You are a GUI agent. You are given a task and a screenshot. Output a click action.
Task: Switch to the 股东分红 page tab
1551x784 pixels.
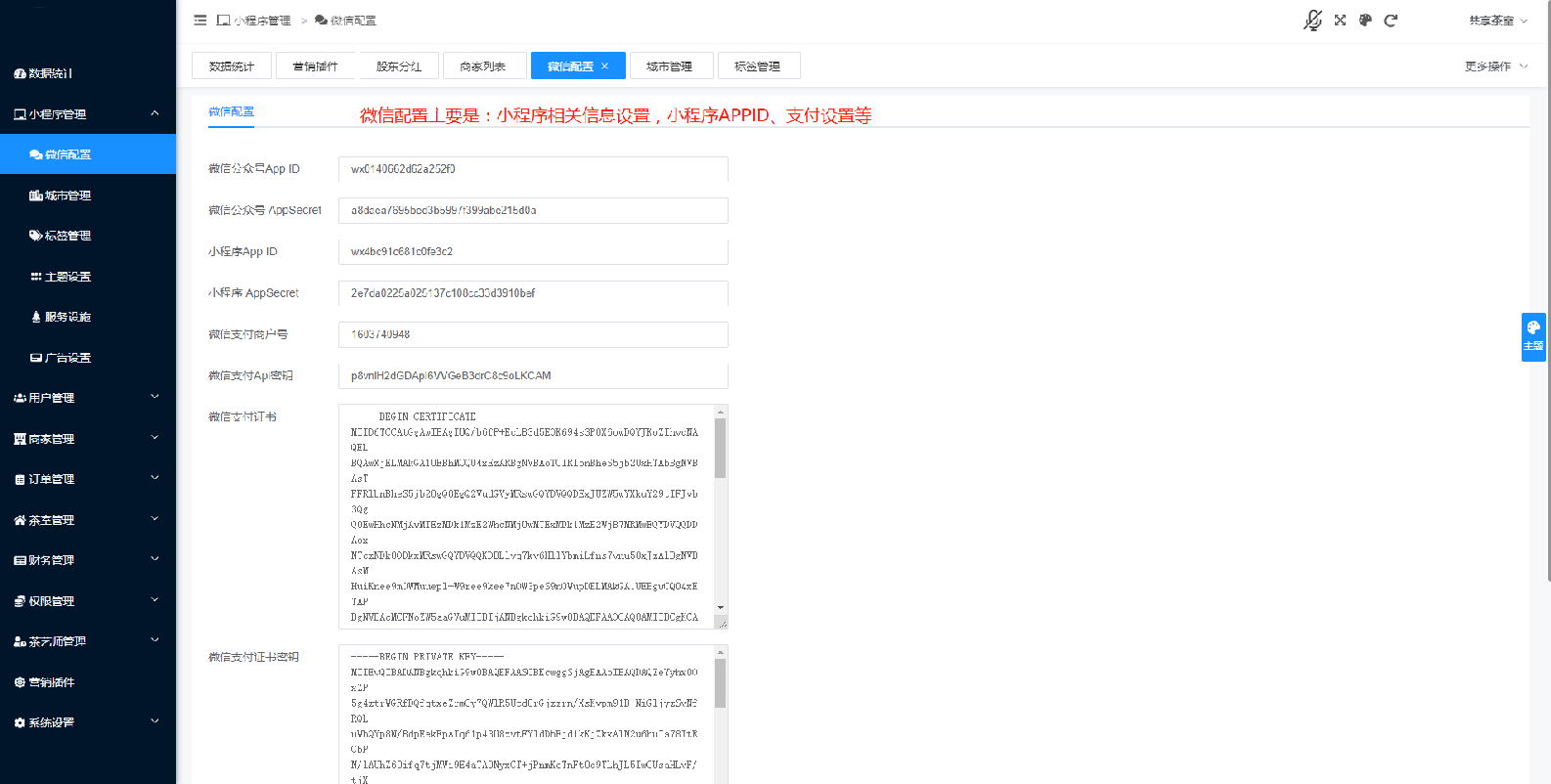[399, 65]
